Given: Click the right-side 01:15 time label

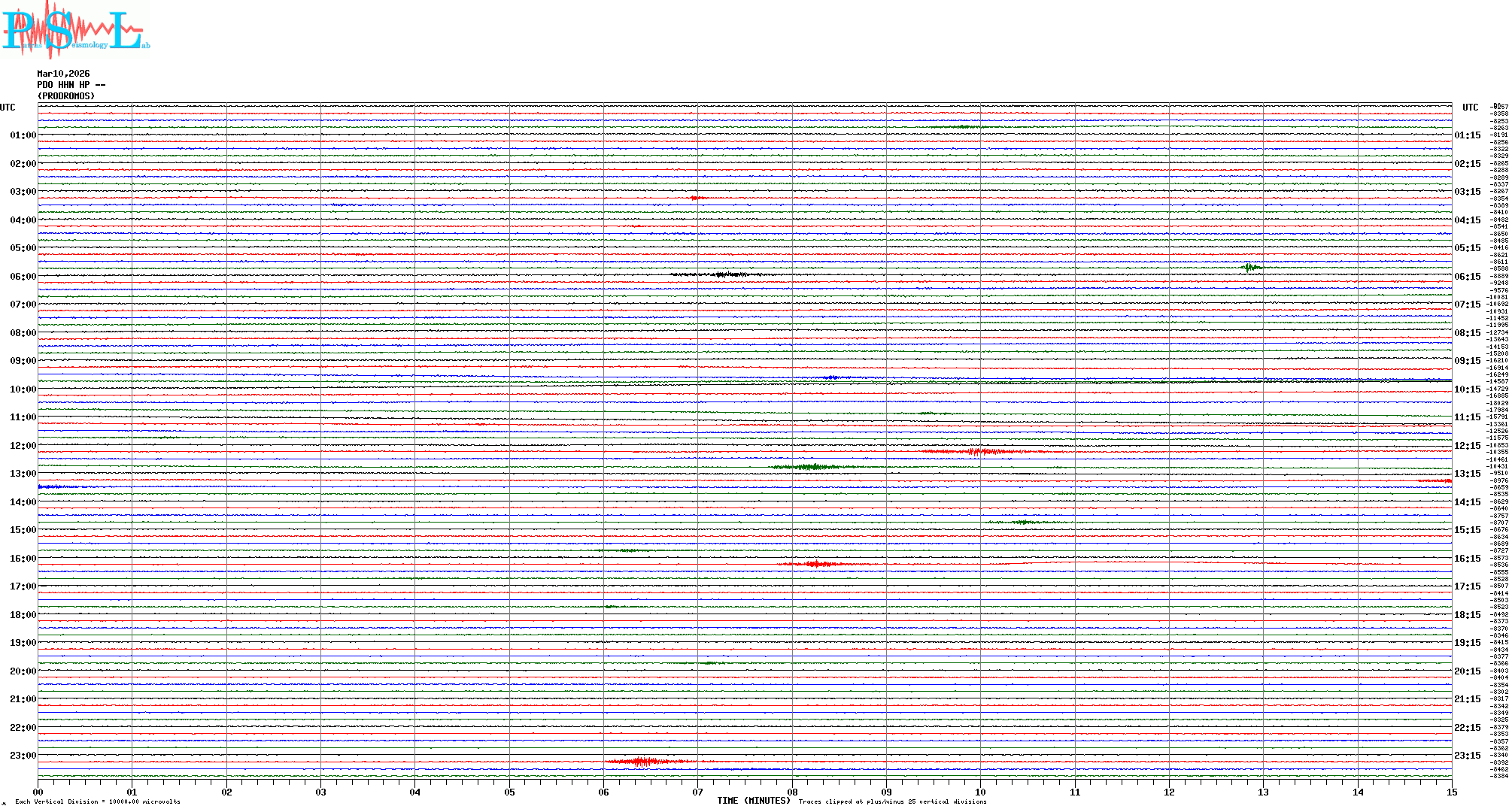Looking at the screenshot, I should 1468,135.
